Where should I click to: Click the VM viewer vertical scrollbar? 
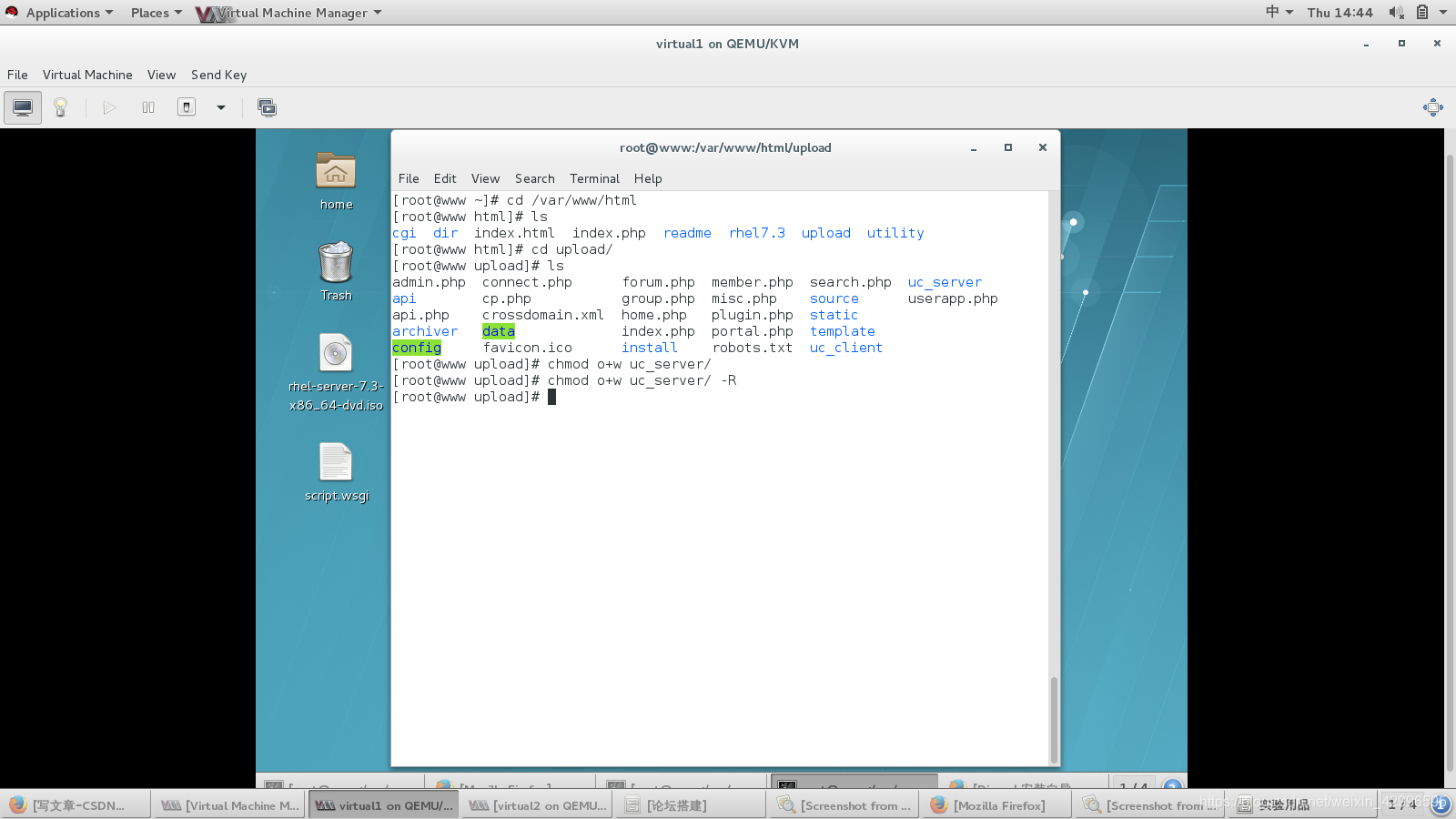(x=1450, y=464)
